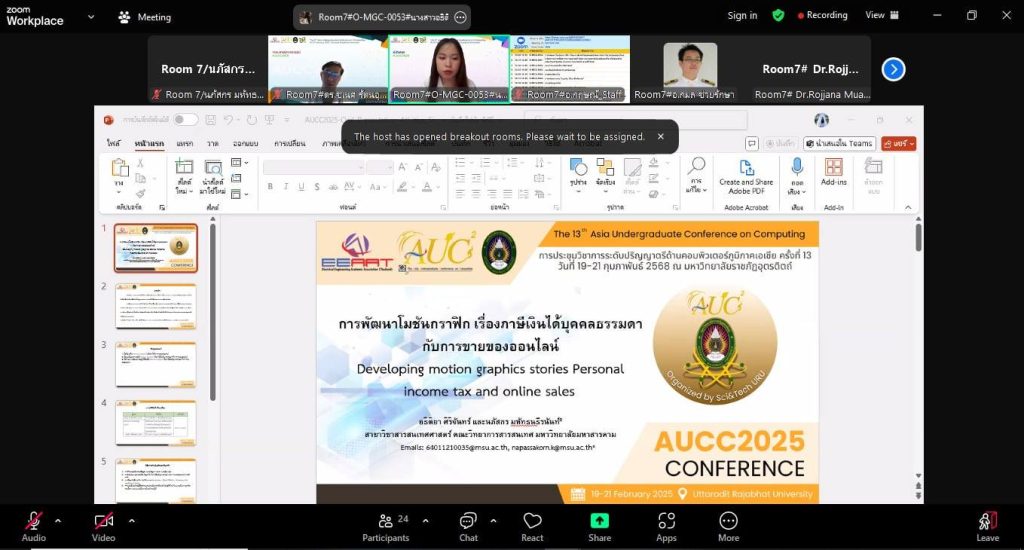Viewport: 1024px width, 550px height.
Task: Click the magnifier Editing icon
Action: (696, 166)
